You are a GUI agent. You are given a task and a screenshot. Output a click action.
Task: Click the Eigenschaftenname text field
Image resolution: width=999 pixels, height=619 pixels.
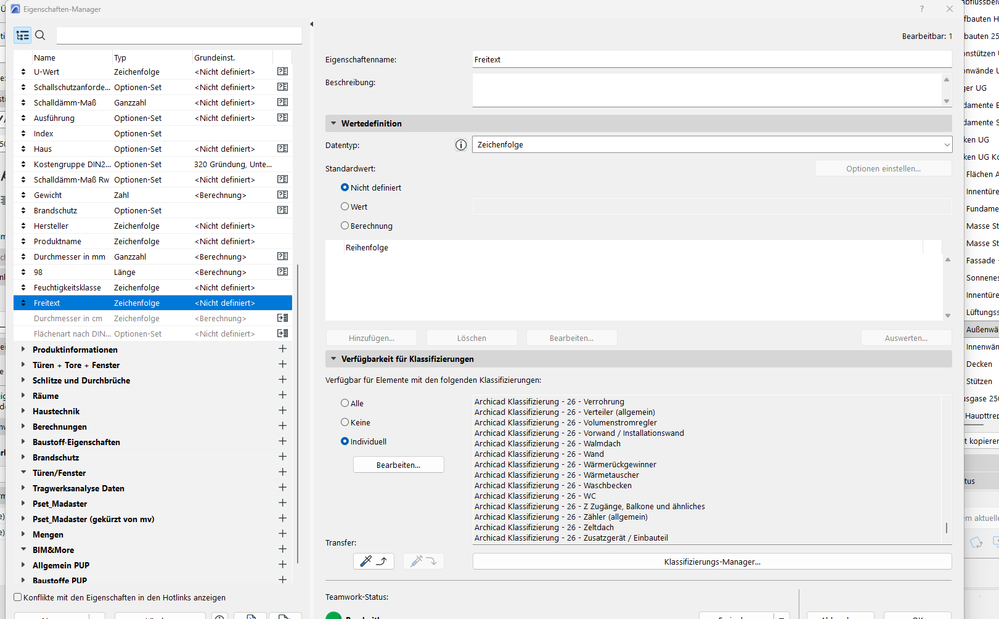point(711,60)
